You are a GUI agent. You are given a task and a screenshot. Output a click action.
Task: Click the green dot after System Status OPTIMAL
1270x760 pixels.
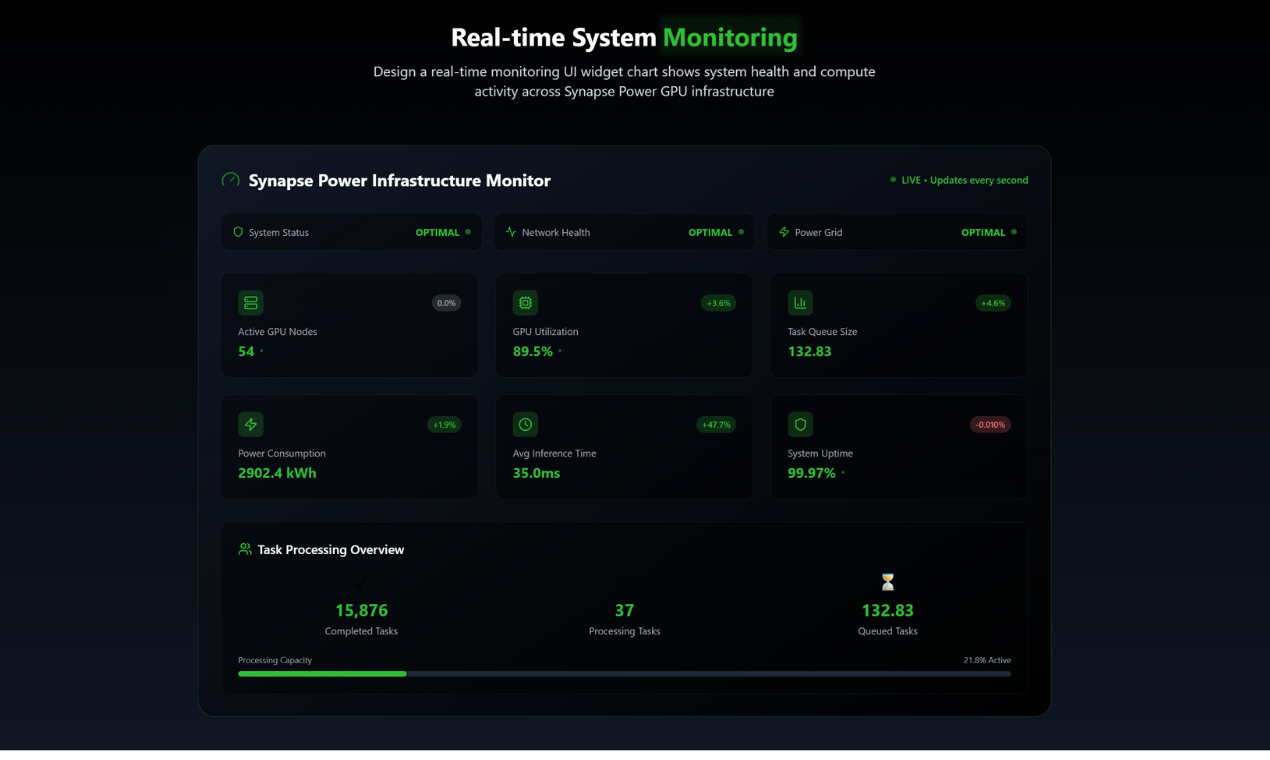tap(468, 232)
